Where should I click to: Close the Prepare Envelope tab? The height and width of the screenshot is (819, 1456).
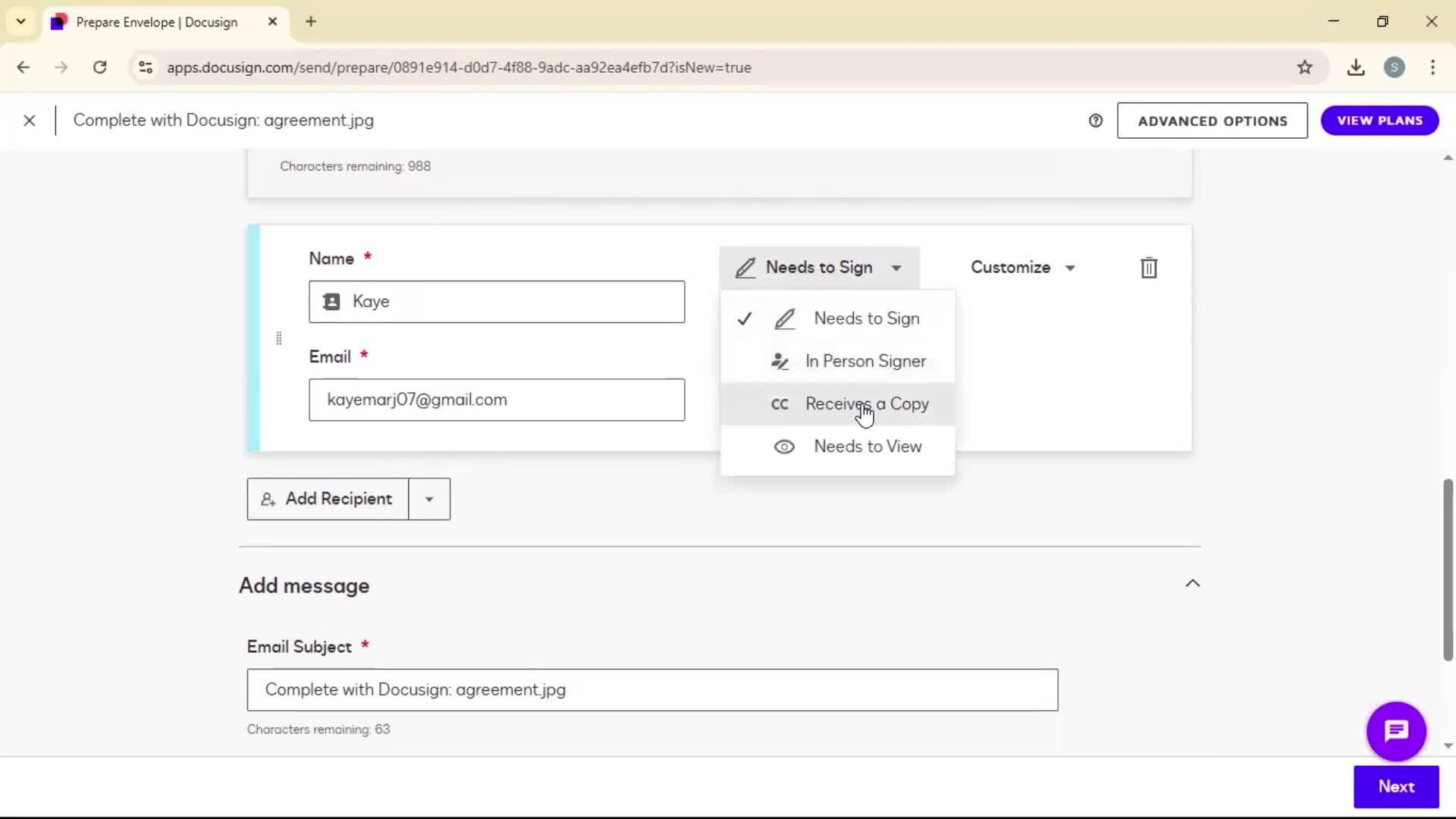pyautogui.click(x=272, y=22)
